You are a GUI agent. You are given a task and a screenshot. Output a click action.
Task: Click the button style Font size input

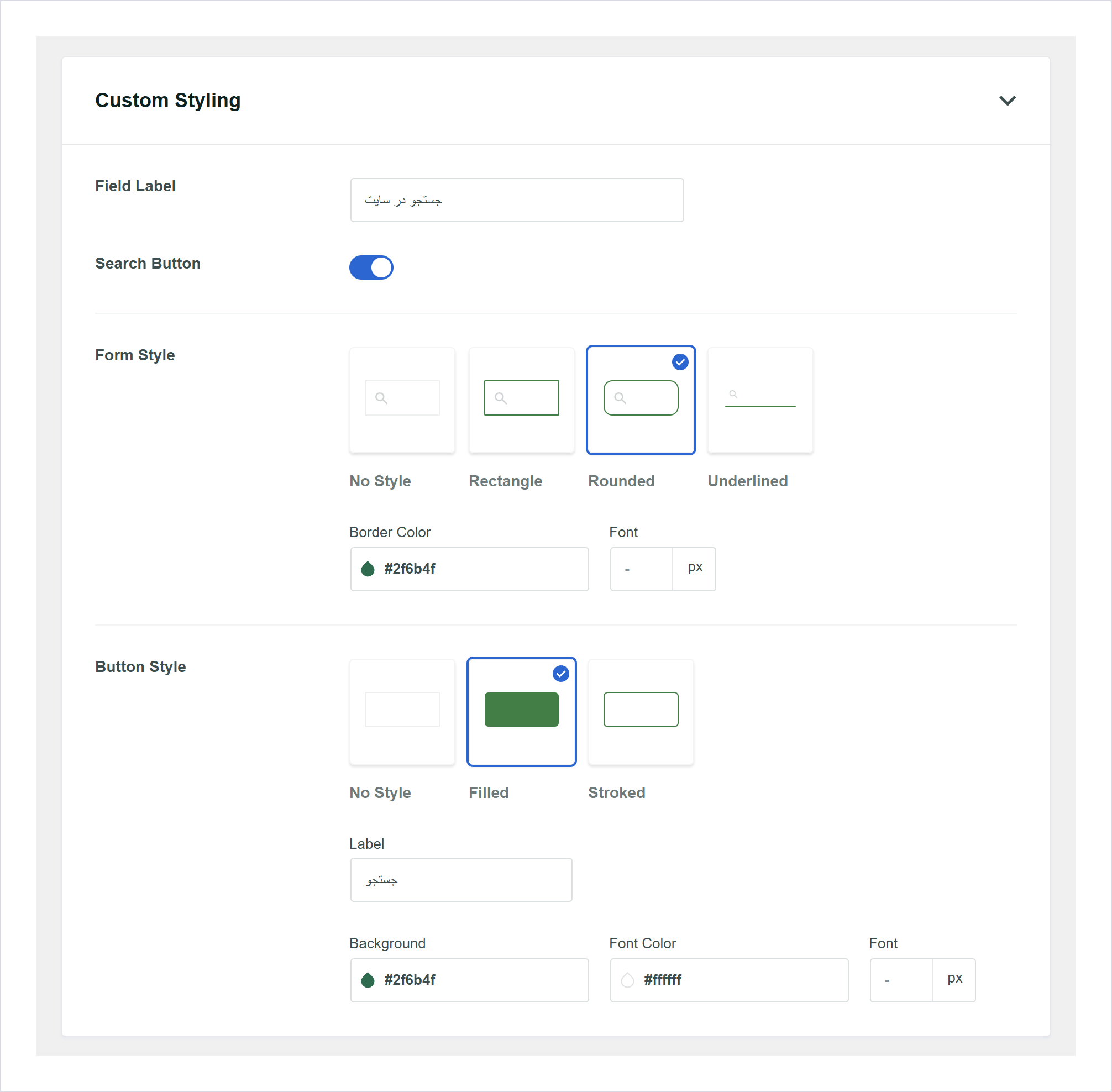tap(901, 980)
